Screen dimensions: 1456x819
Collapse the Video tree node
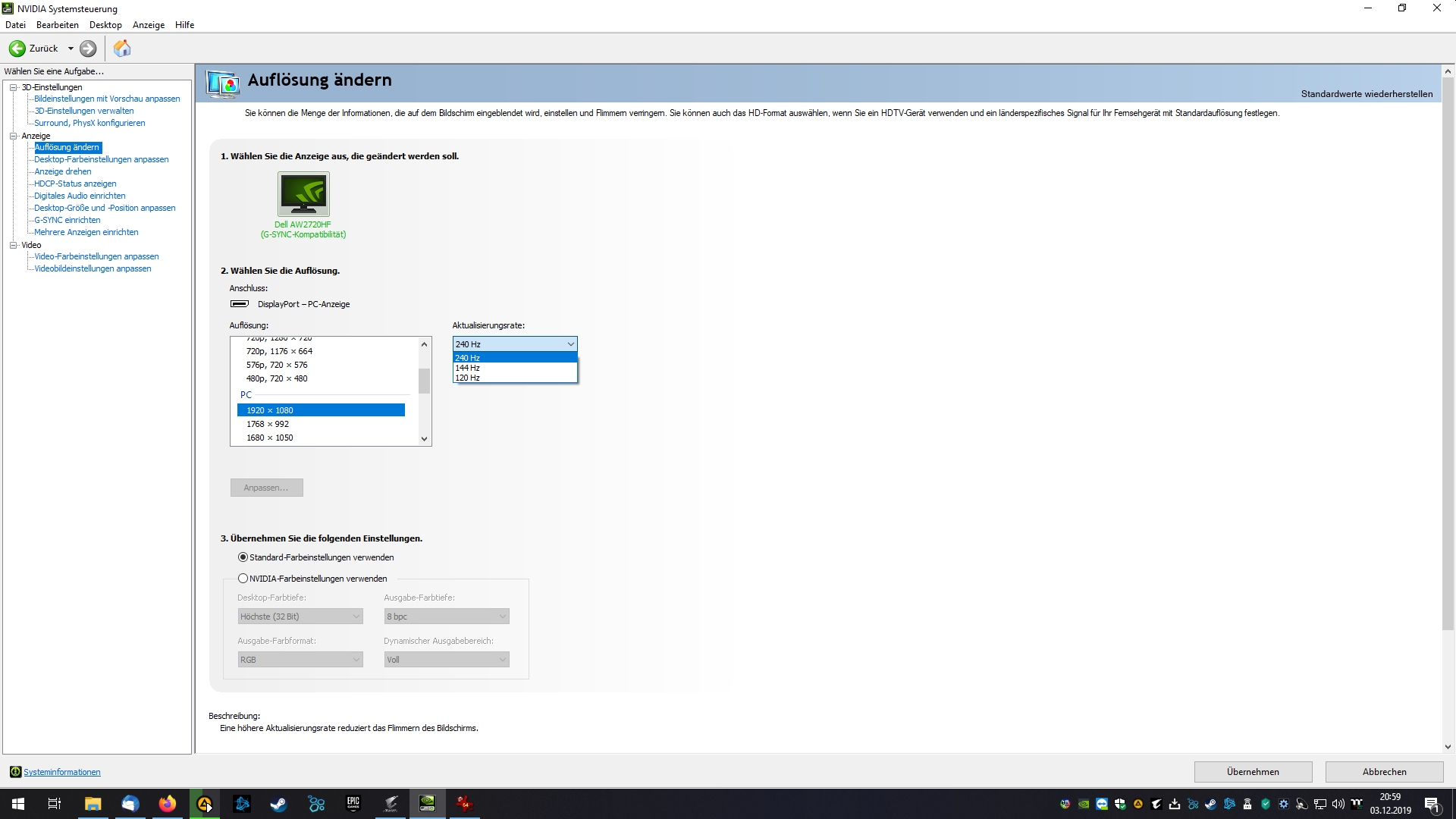click(13, 245)
